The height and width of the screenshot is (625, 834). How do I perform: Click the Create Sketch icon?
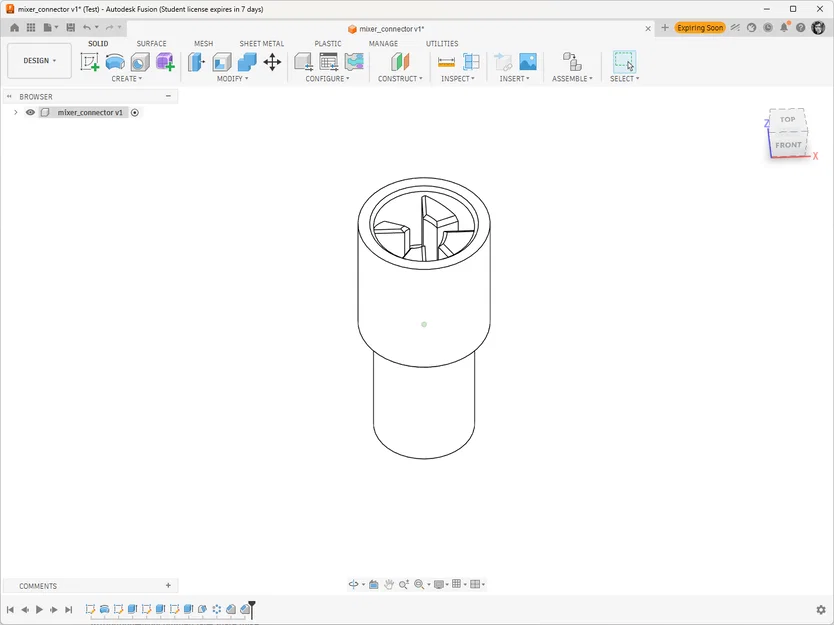tap(90, 62)
